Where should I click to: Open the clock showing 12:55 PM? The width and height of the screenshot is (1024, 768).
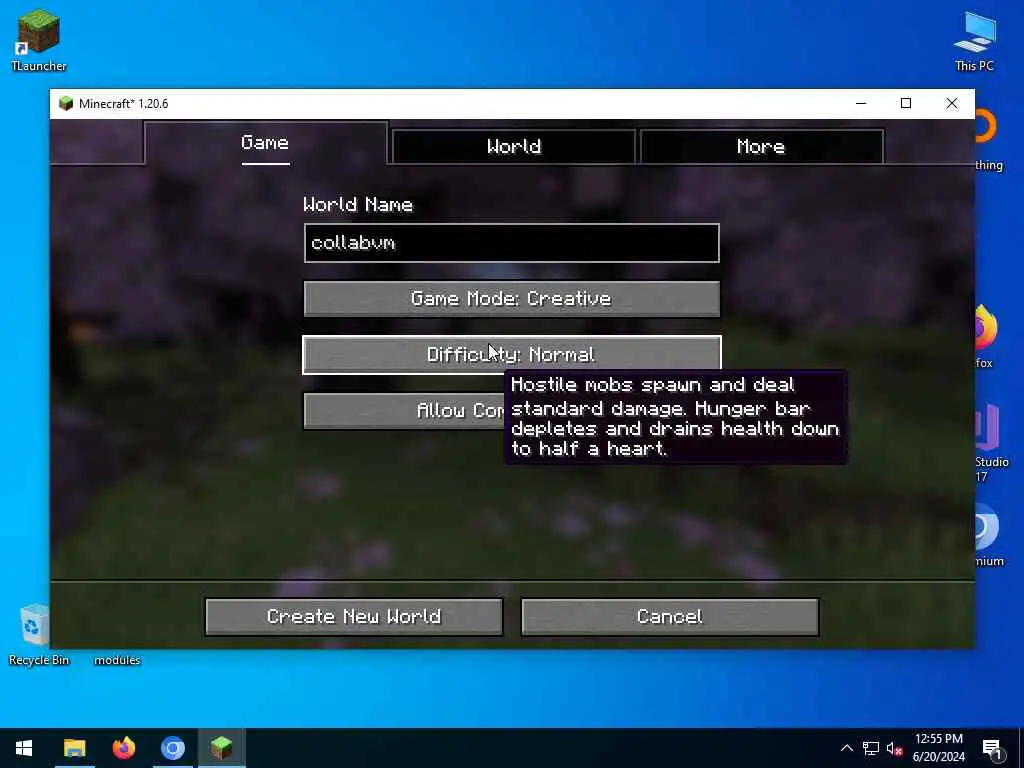(938, 748)
